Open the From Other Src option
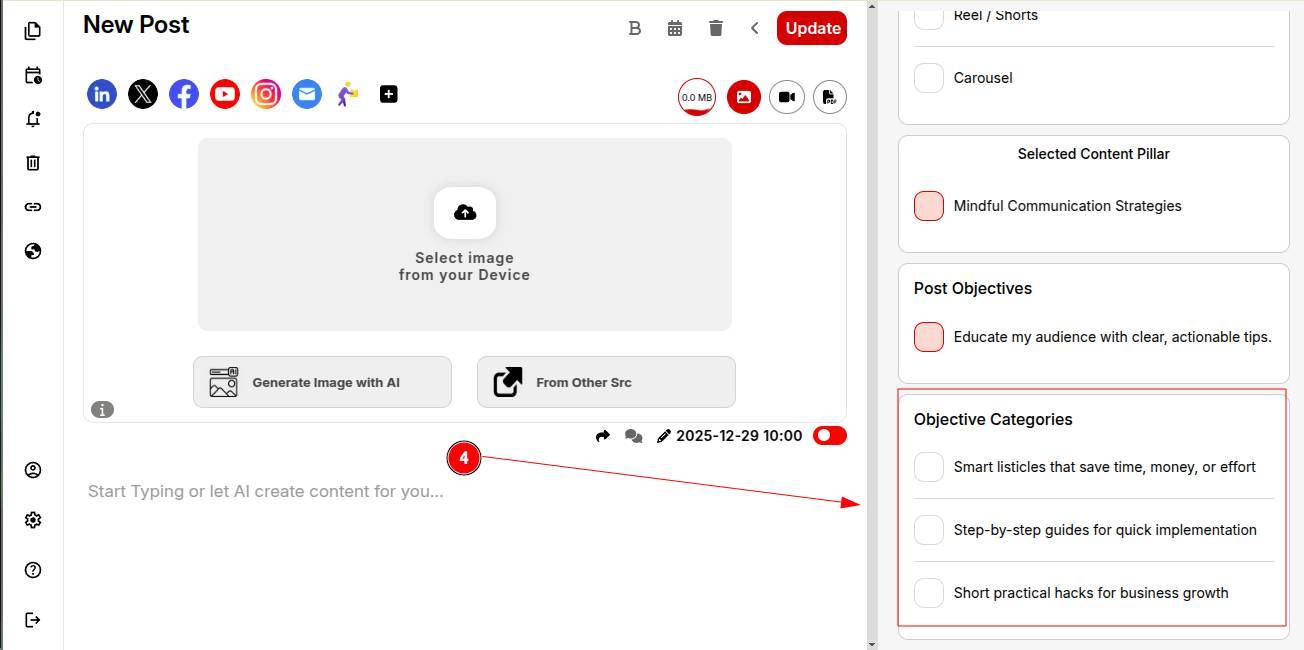 [606, 382]
